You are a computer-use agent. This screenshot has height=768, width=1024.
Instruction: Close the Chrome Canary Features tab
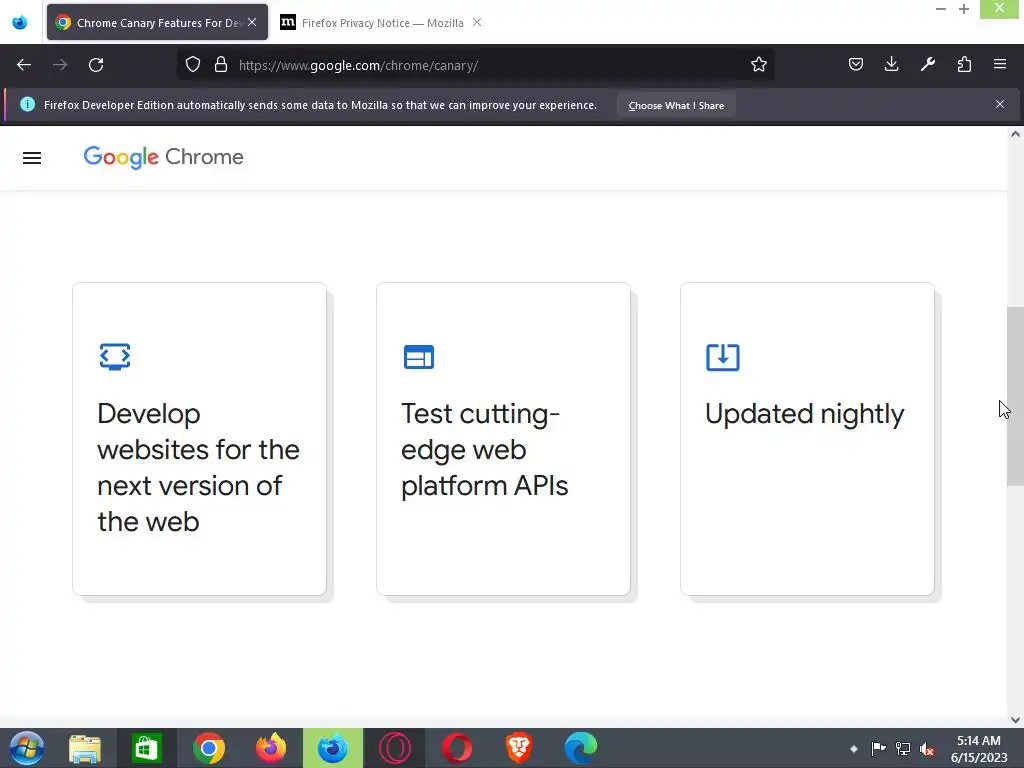click(x=252, y=22)
